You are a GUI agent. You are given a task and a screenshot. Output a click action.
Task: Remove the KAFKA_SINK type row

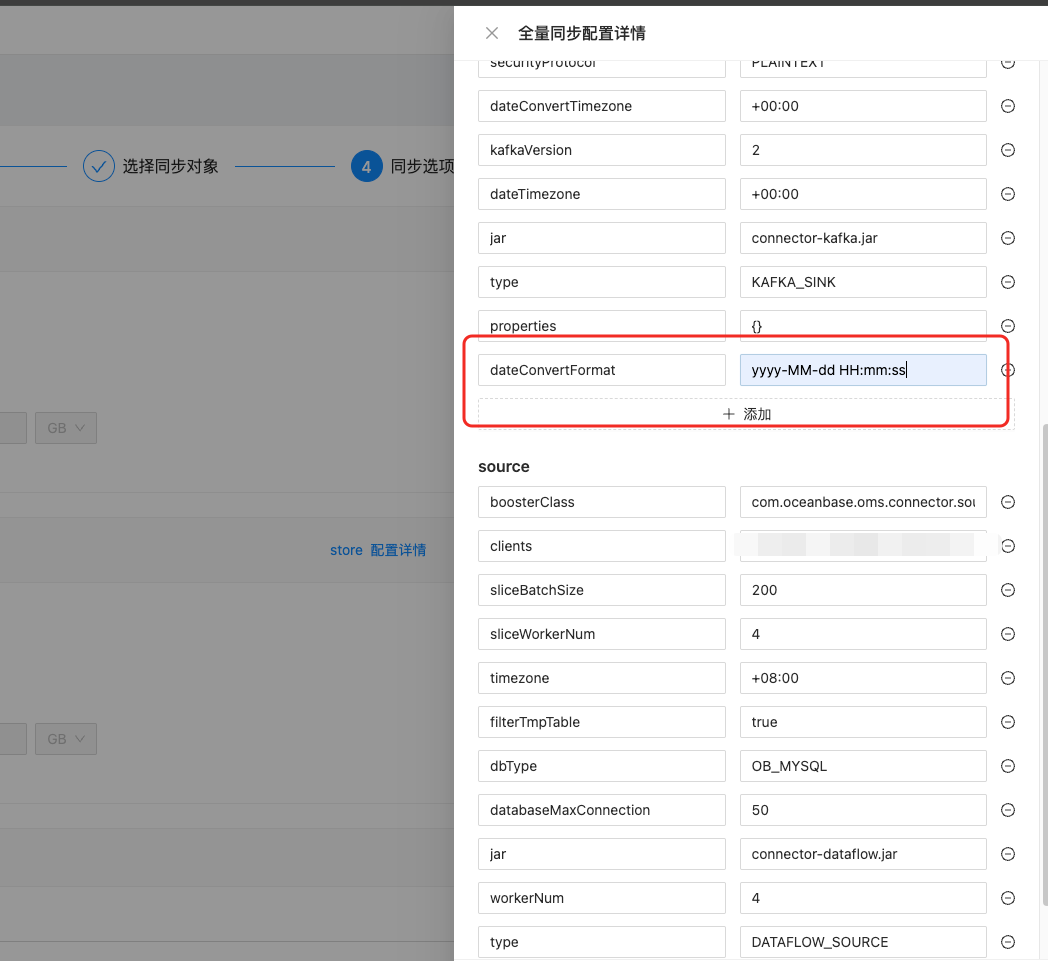pos(1008,282)
